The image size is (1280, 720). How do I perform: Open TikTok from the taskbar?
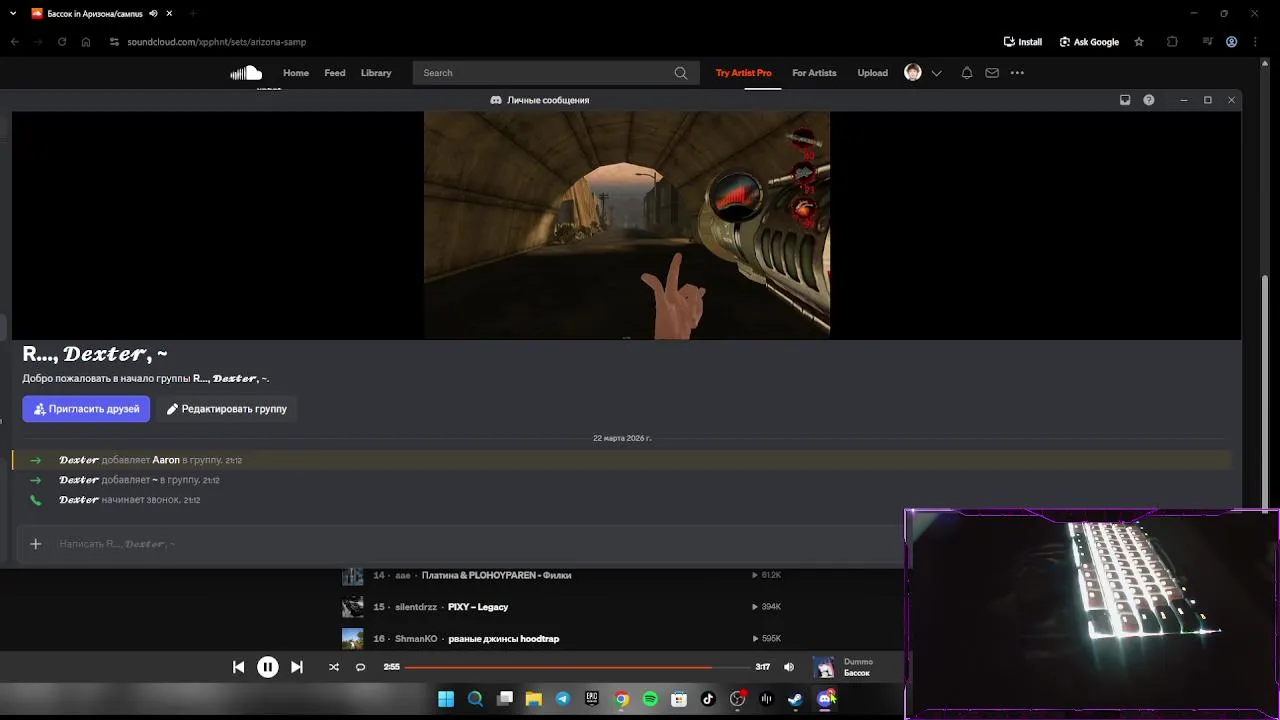pyautogui.click(x=708, y=699)
